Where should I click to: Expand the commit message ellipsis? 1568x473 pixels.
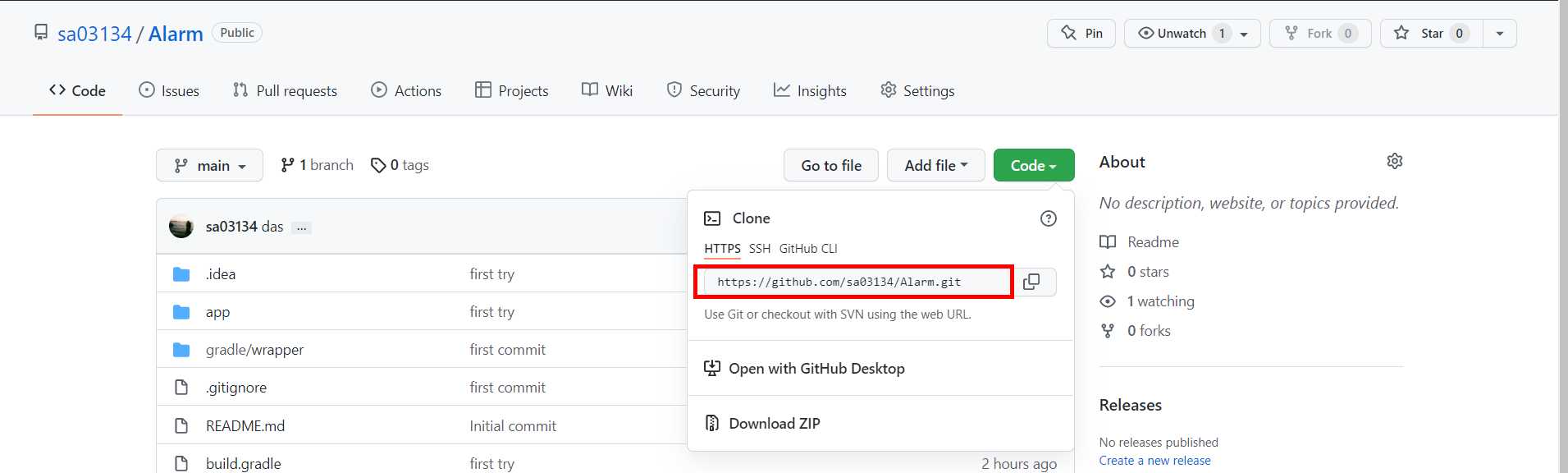pyautogui.click(x=302, y=227)
